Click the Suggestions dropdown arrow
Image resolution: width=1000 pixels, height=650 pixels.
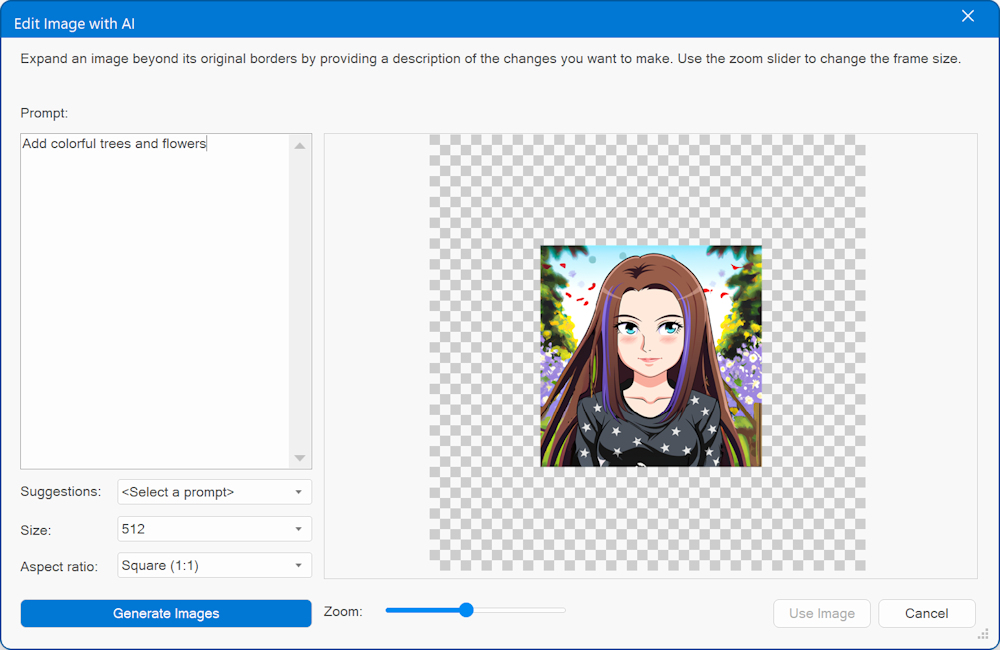(x=298, y=492)
